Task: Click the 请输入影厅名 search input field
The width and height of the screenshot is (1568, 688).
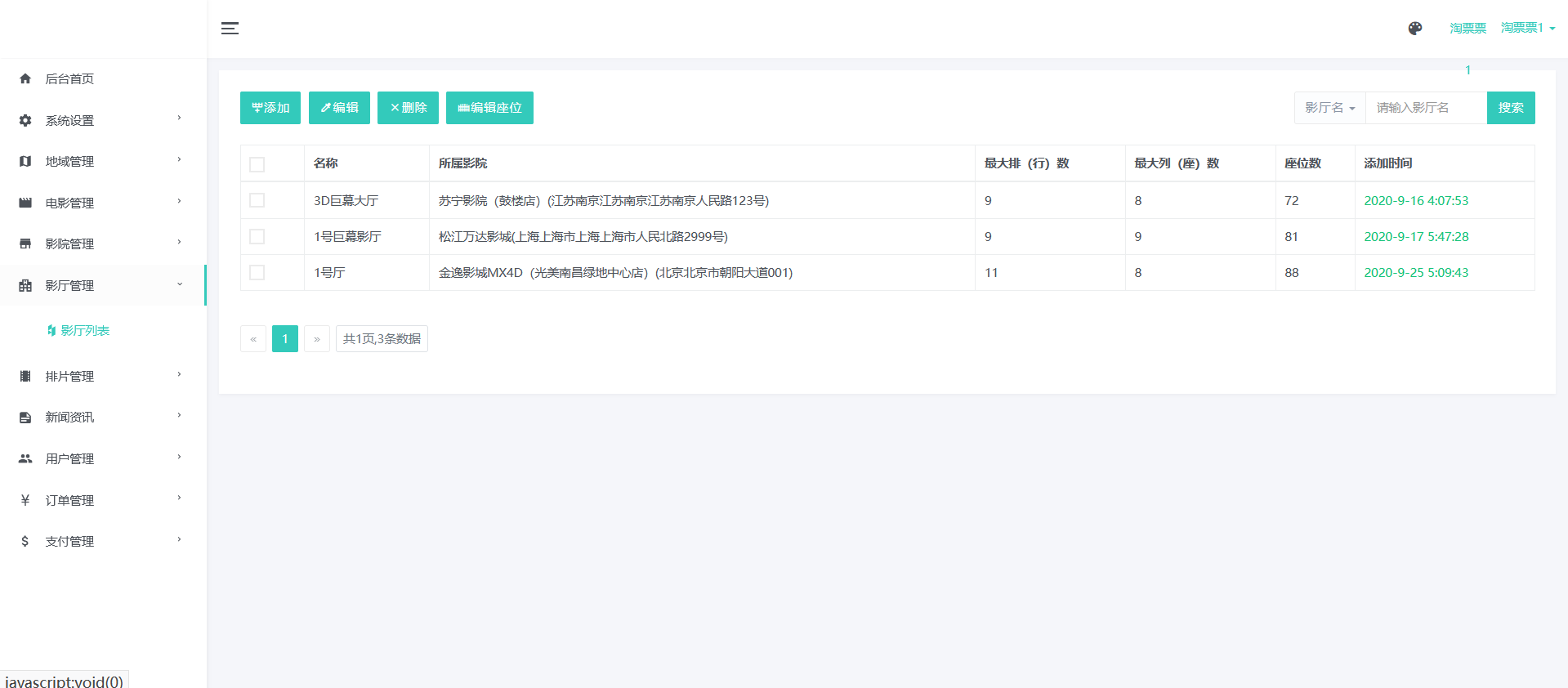Action: click(x=1425, y=108)
